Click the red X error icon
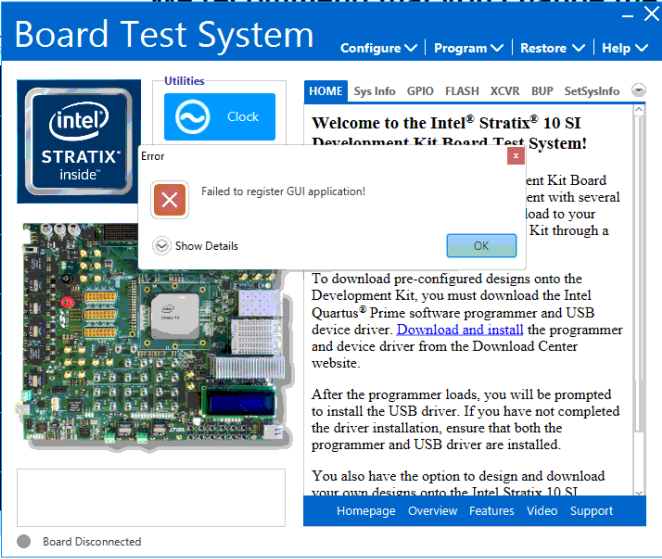 point(169,199)
